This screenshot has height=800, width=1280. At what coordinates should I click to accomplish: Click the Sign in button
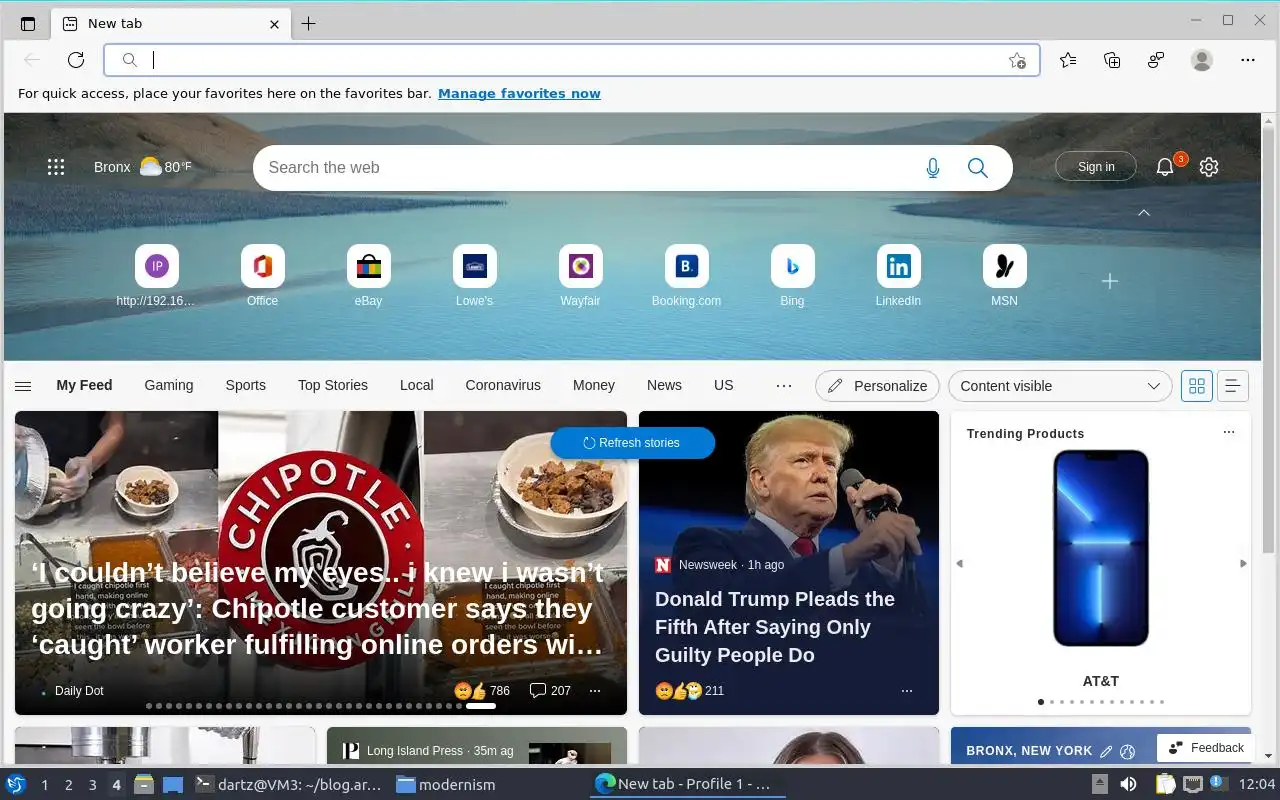click(1096, 167)
